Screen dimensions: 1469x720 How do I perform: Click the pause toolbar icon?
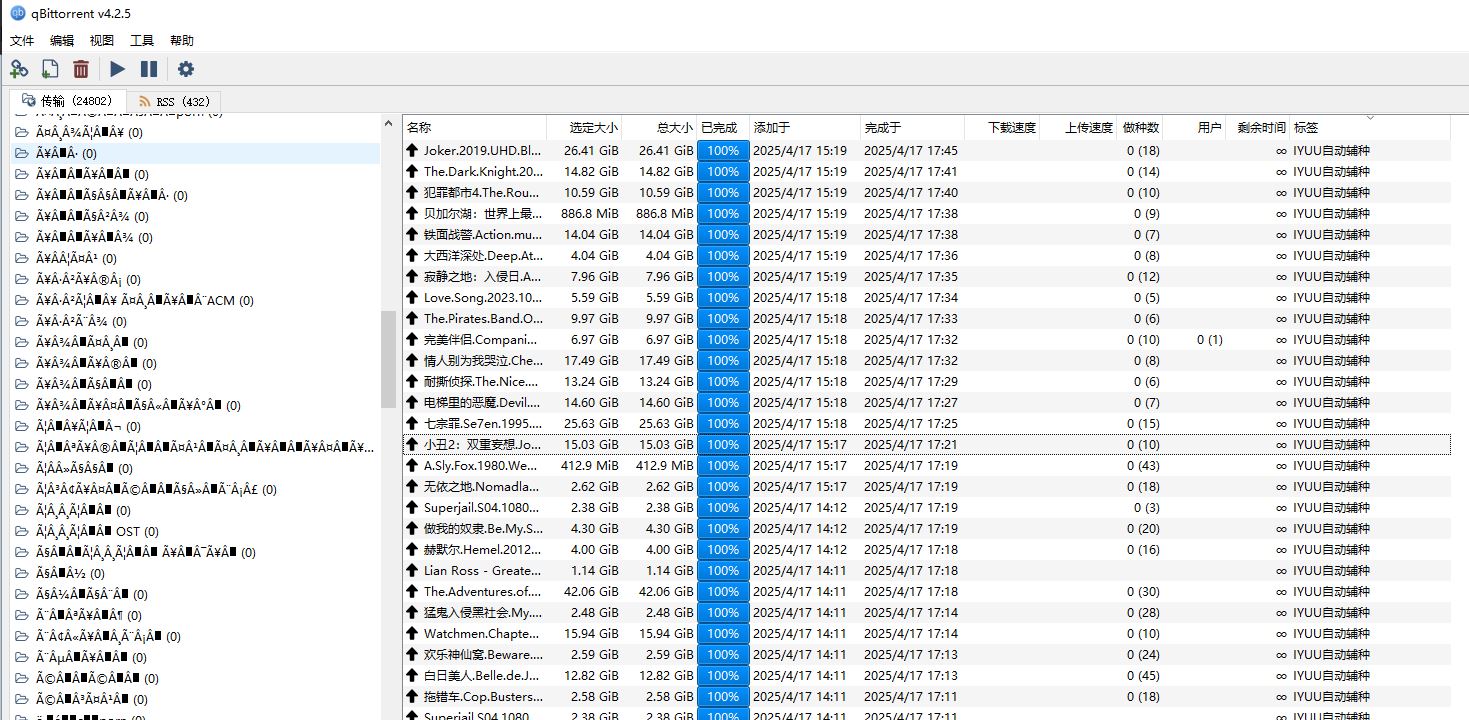click(x=149, y=69)
